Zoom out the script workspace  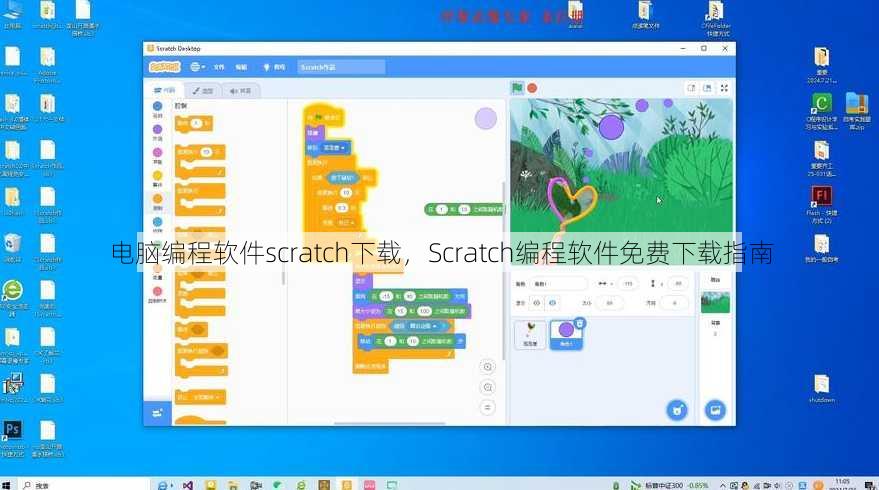pos(488,387)
